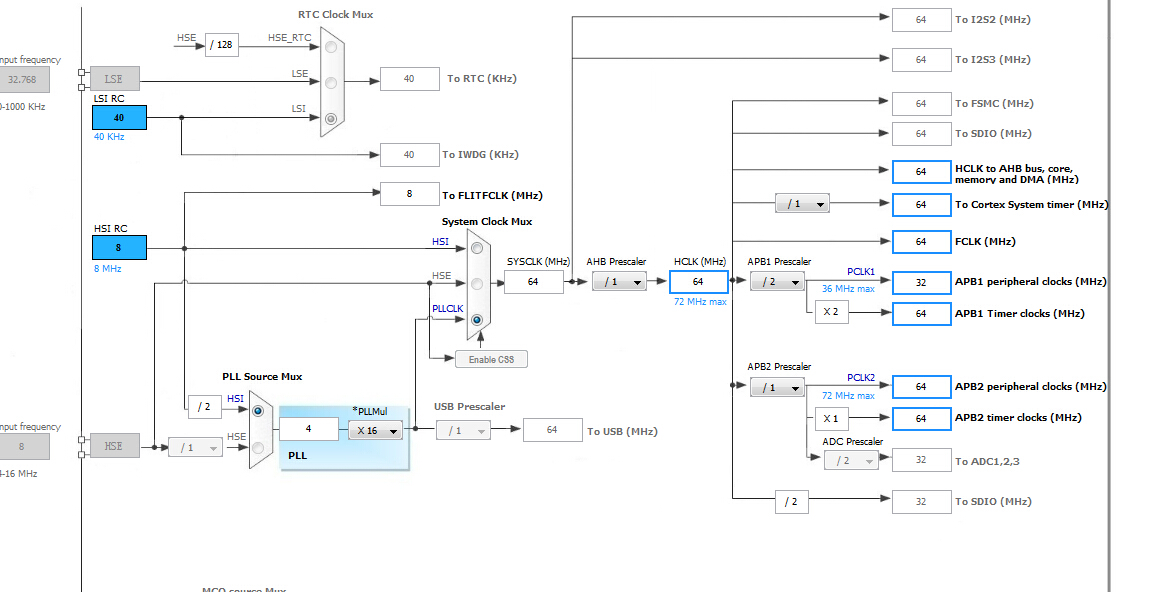This screenshot has height=592, width=1173.
Task: Select HSI on System Clock Mux
Action: (477, 248)
